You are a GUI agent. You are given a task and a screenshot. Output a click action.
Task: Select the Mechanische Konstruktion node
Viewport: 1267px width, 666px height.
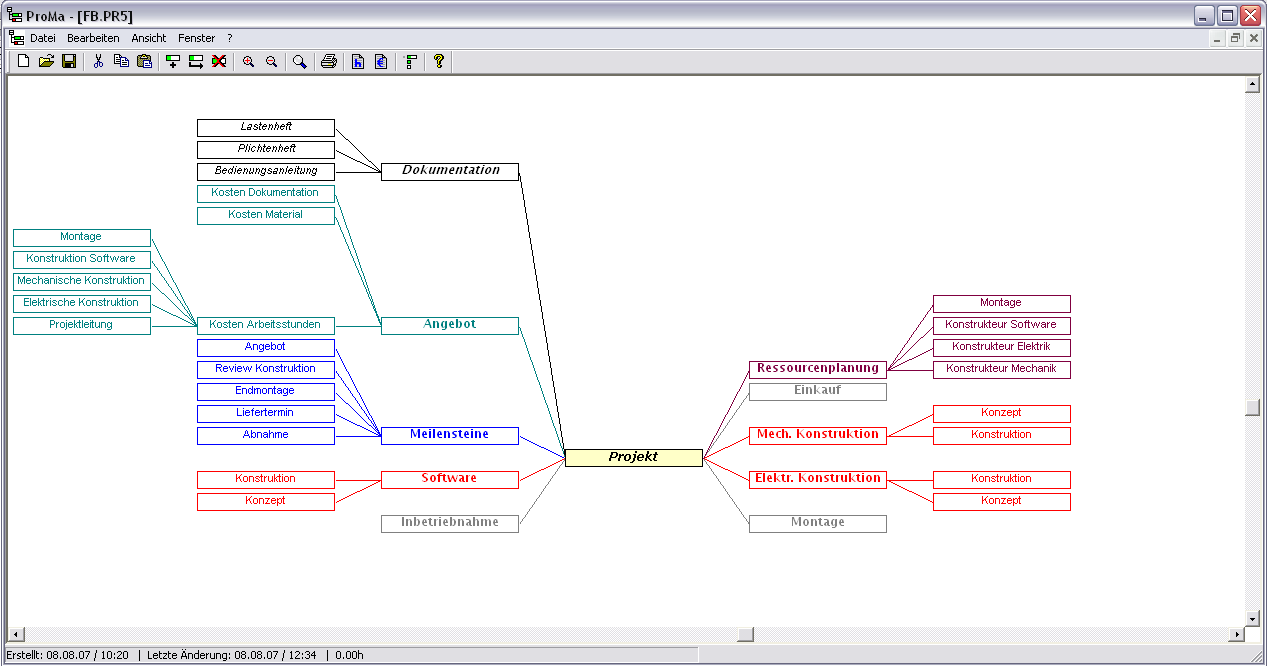(x=82, y=282)
